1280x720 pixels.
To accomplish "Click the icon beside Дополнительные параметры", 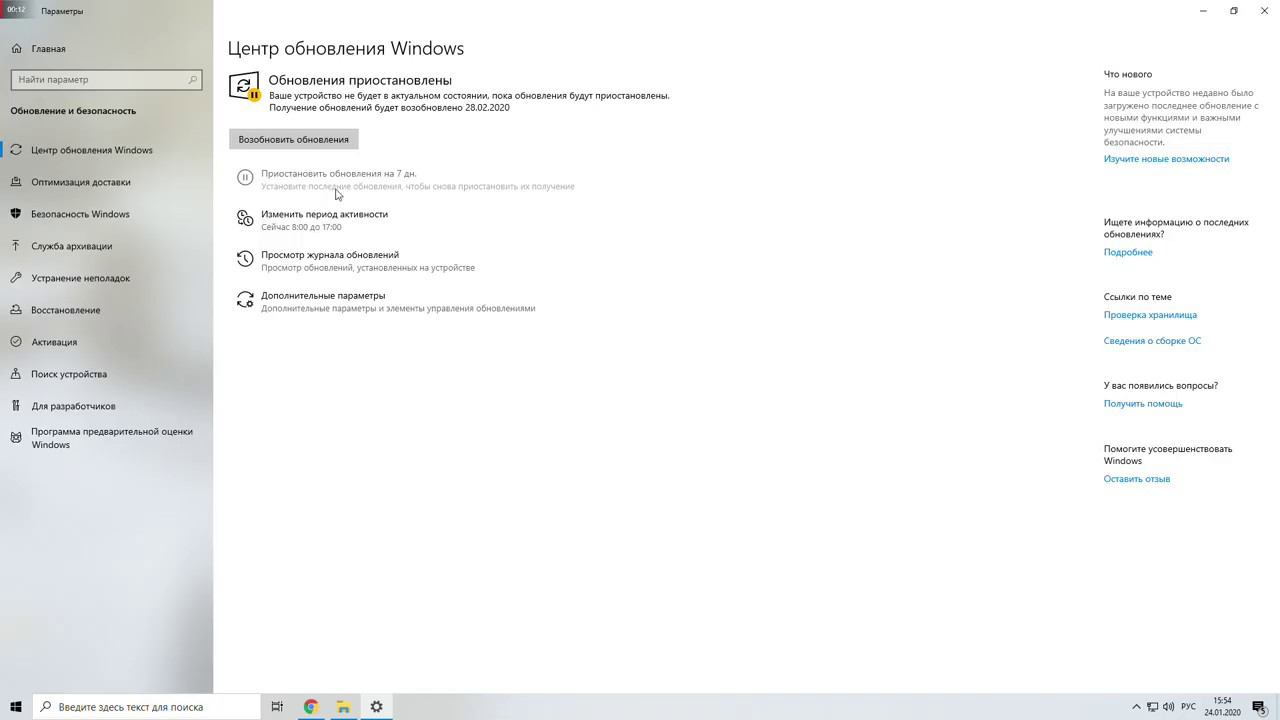I will (x=245, y=299).
